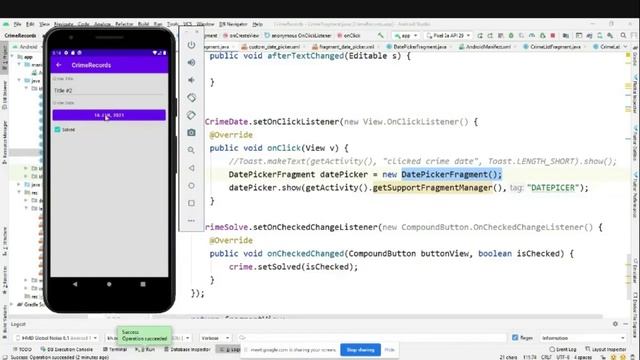The image size is (640, 360).
Task: Open the TODO tool window button
Action: point(22,349)
